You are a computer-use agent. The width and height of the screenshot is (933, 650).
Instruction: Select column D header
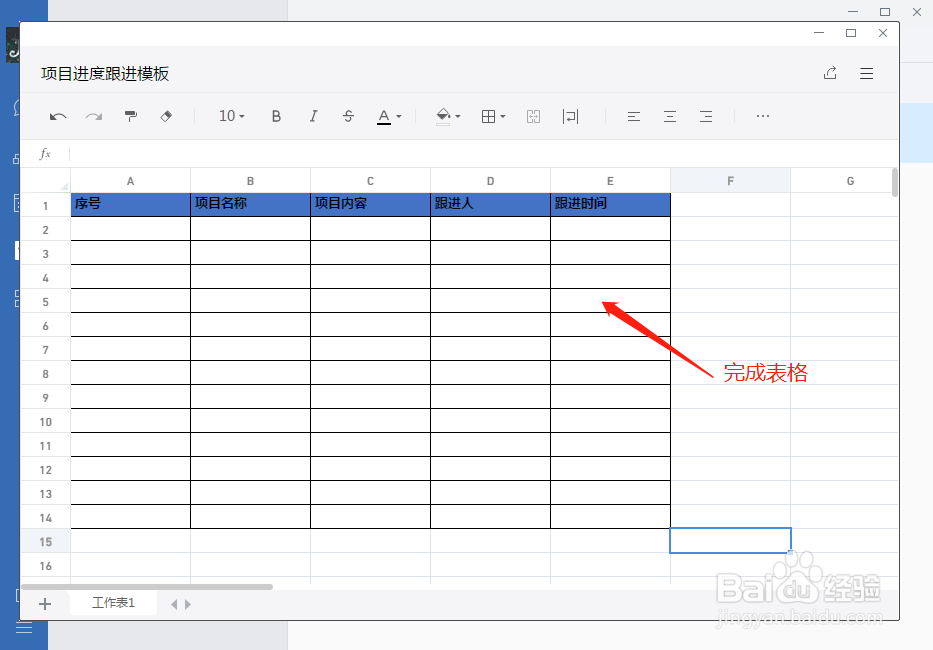[490, 181]
